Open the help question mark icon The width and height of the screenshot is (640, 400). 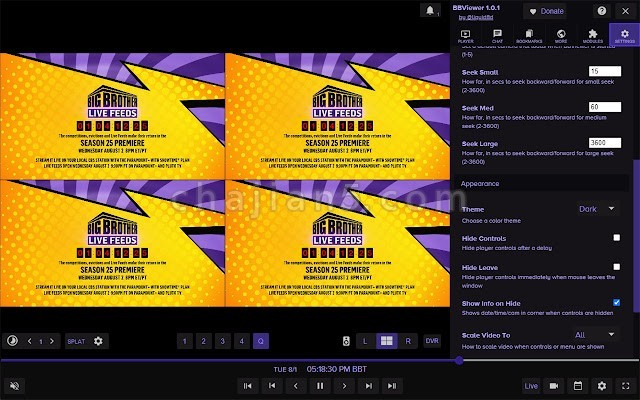(602, 11)
